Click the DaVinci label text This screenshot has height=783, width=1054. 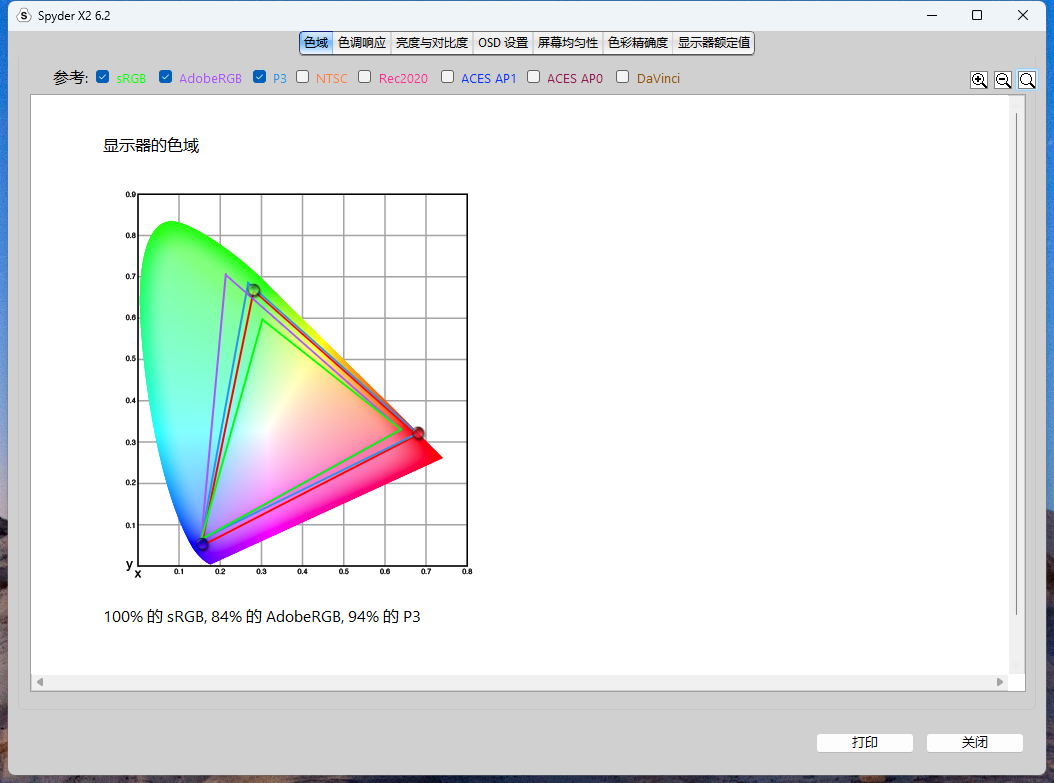658,79
